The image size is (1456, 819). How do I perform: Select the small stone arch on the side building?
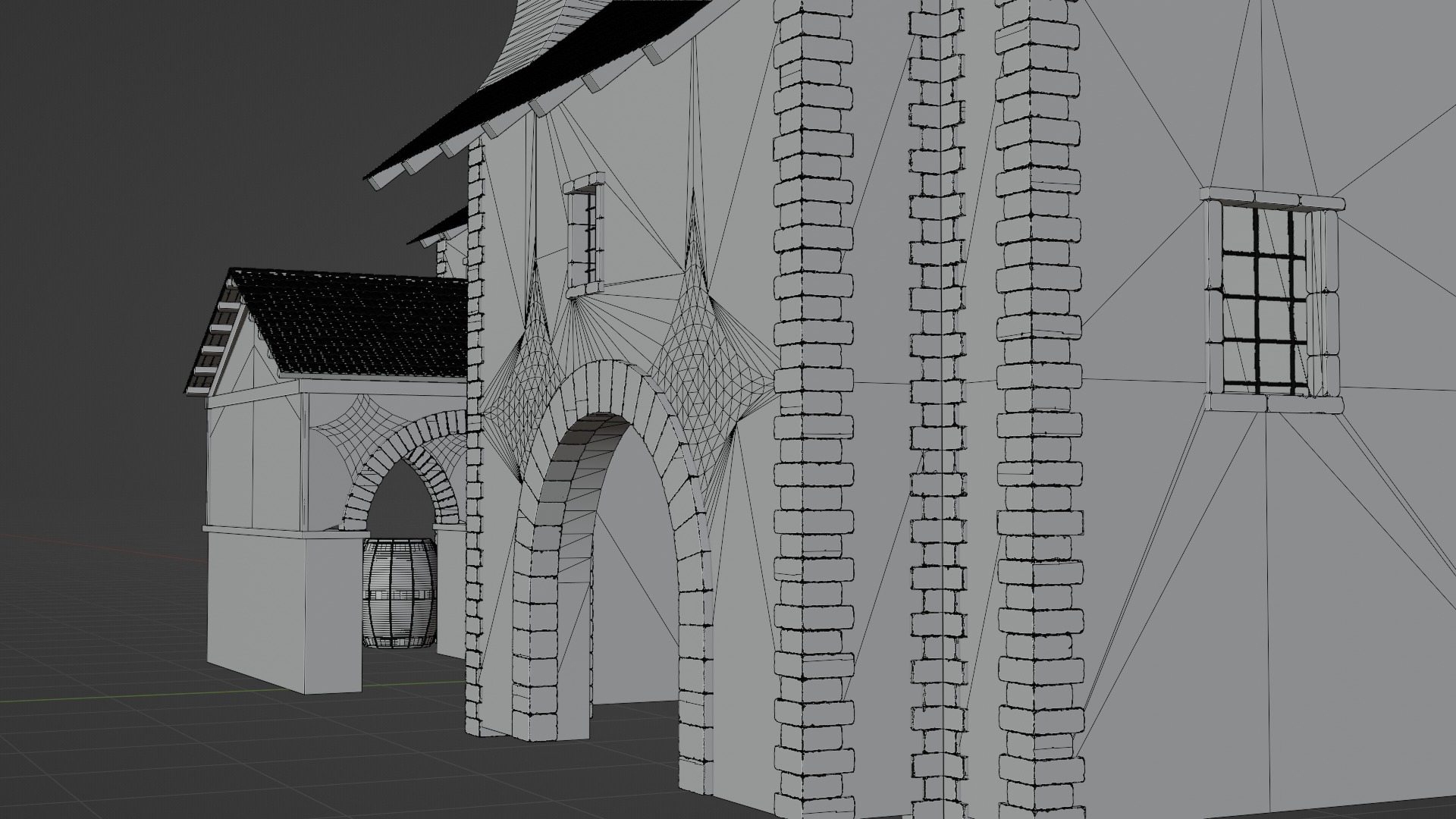point(406,469)
